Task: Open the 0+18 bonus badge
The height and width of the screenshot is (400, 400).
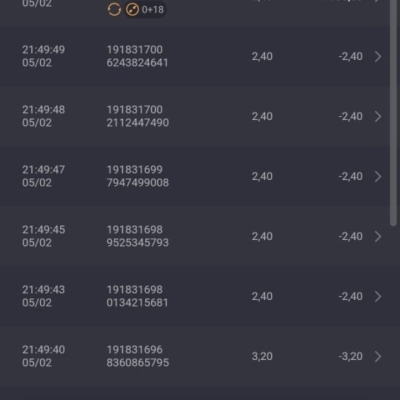Action: pyautogui.click(x=145, y=9)
